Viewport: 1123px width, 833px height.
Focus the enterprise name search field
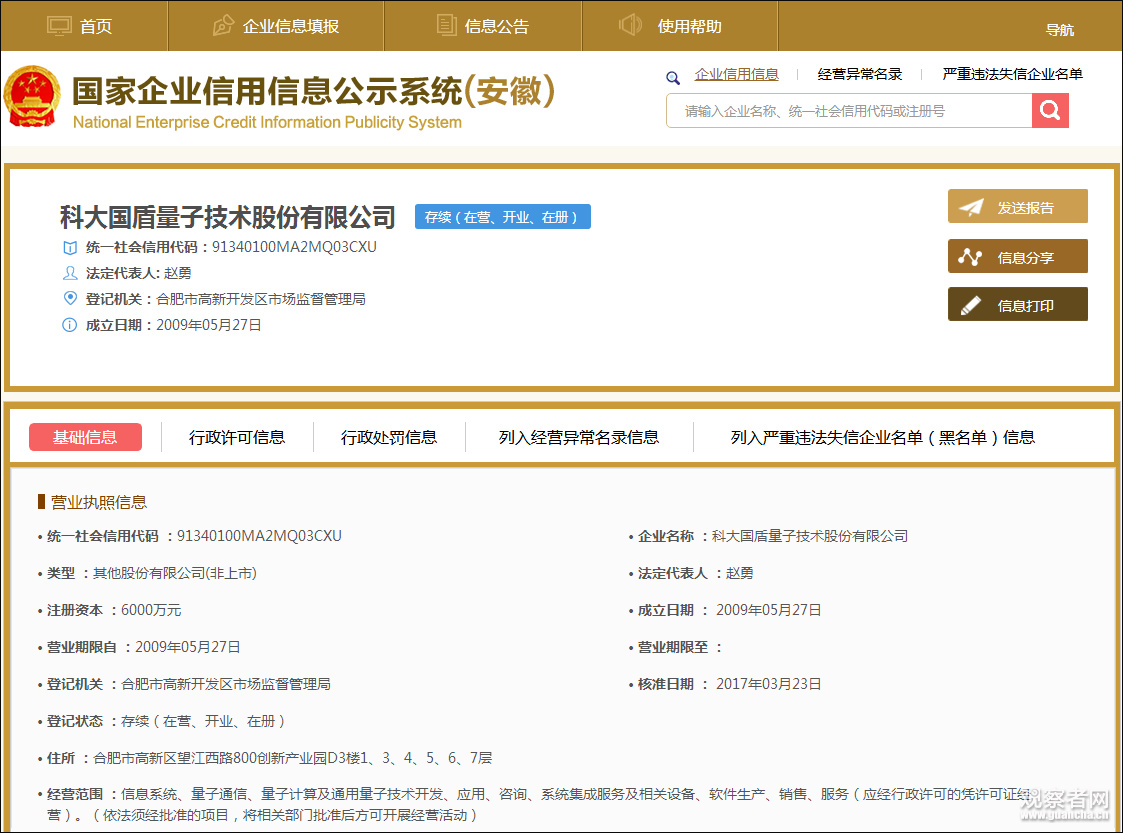[848, 111]
